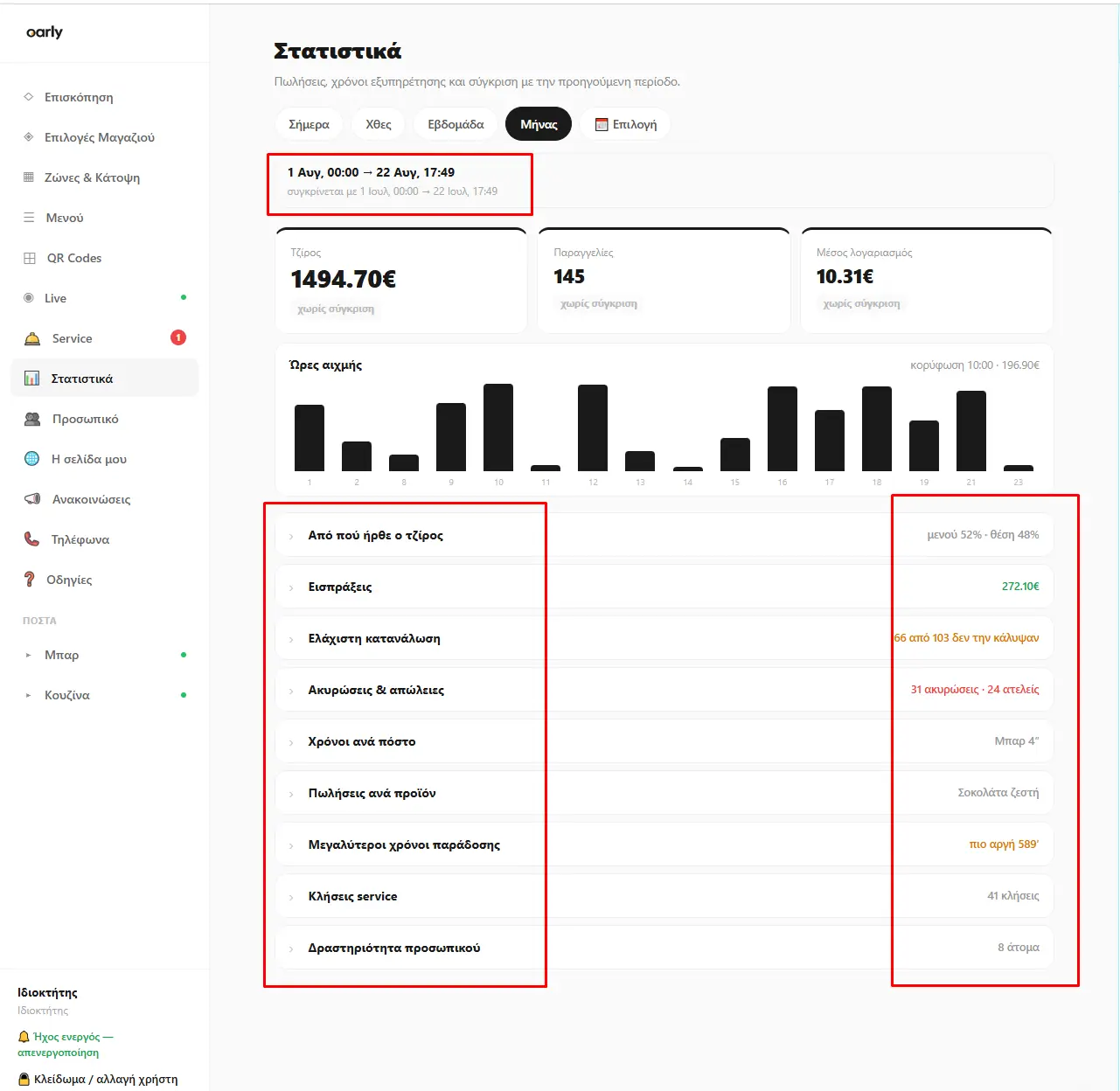Viewport: 1120px width, 1091px height.
Task: Click the Τηλέφωνα phone icon
Action: pos(31,539)
